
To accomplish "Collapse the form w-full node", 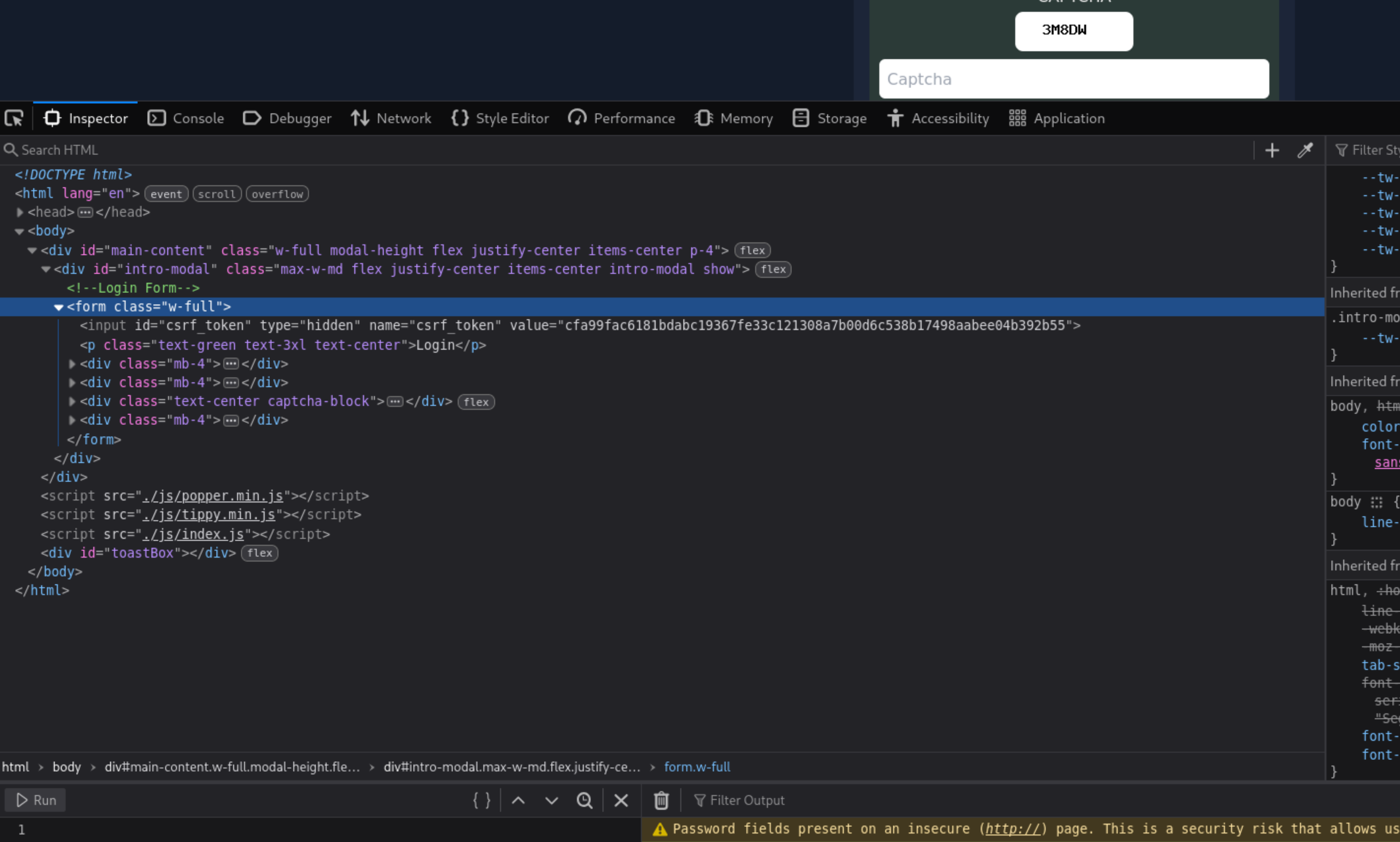I will tap(58, 307).
